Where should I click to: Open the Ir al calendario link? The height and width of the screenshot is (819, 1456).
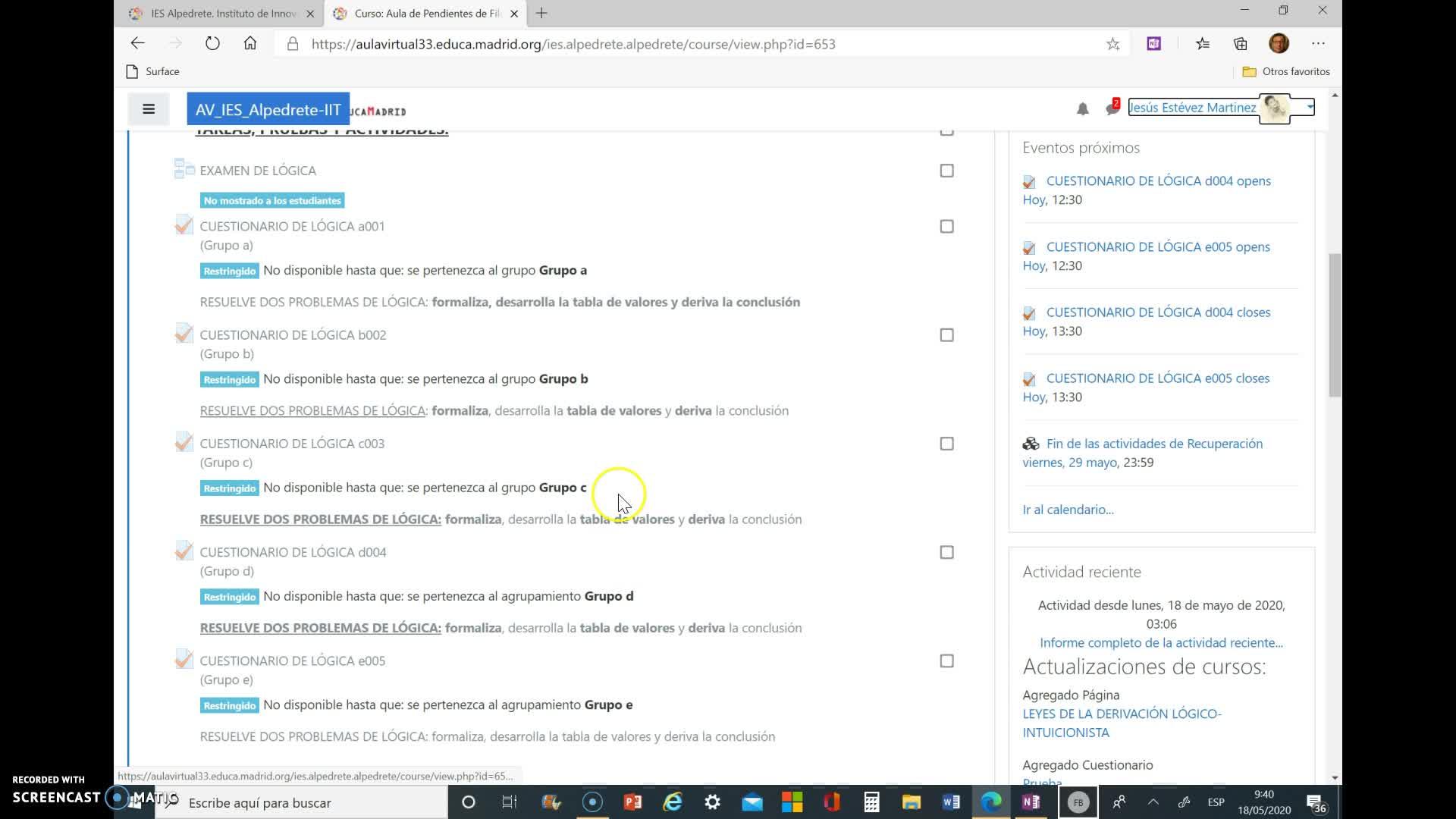1068,510
